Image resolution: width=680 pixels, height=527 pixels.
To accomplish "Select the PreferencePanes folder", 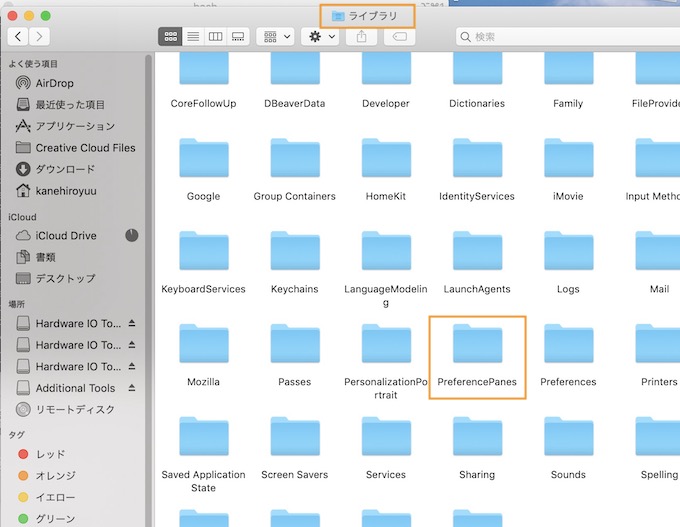I will coord(477,344).
